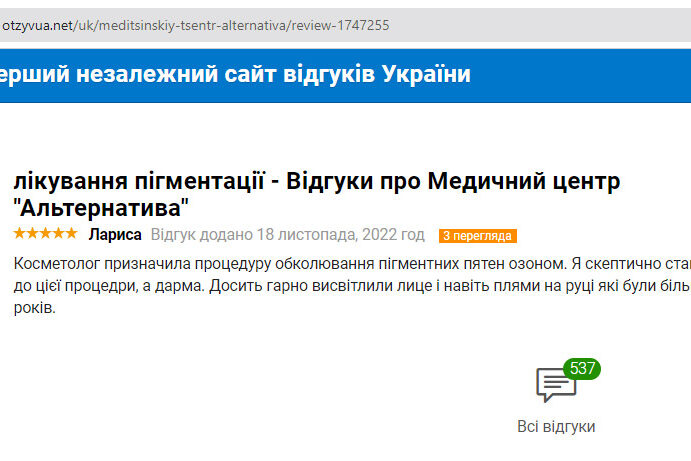Select the third rating star
This screenshot has height=461, width=691.
45,234
